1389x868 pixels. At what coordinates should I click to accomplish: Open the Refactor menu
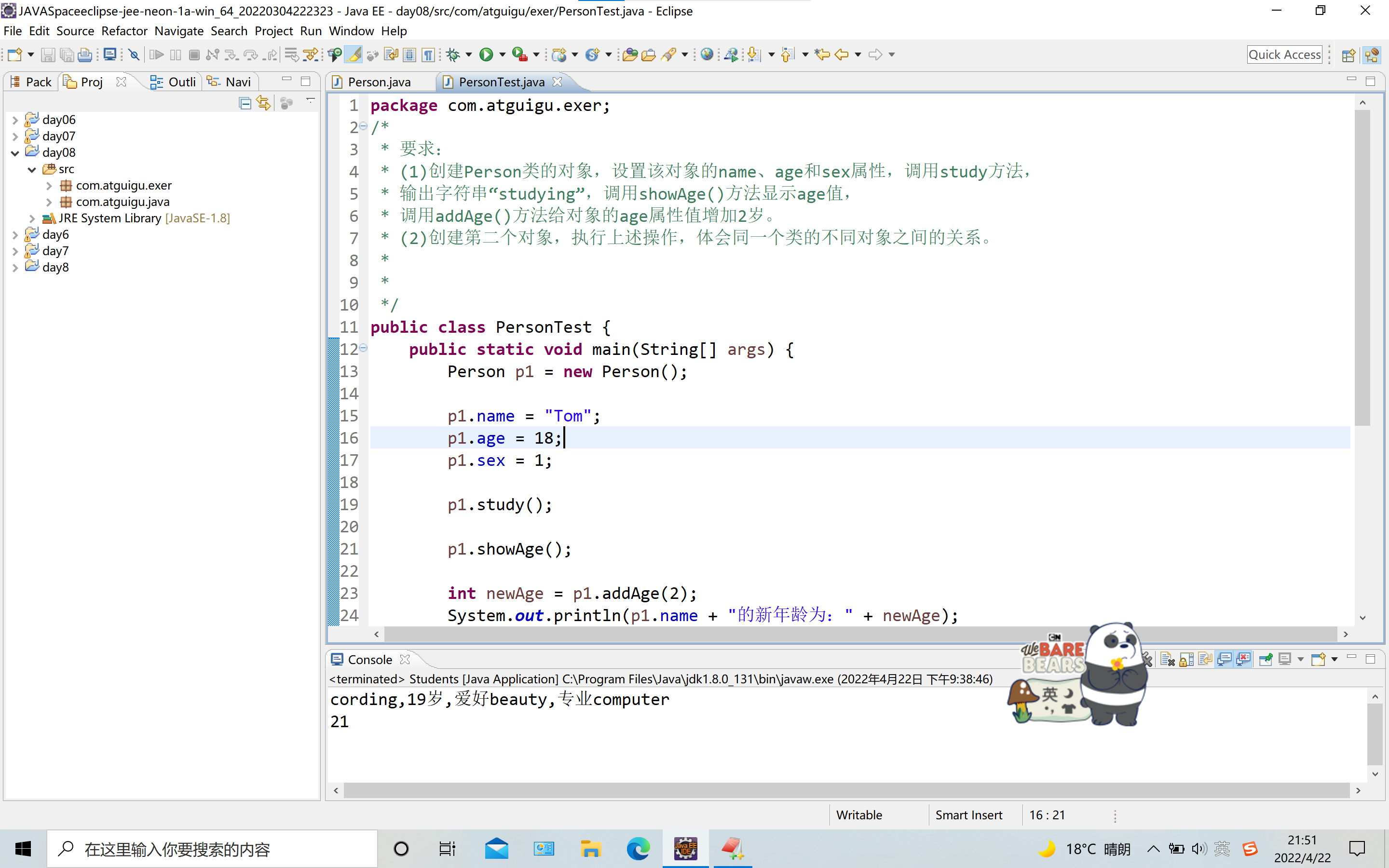[x=124, y=31]
